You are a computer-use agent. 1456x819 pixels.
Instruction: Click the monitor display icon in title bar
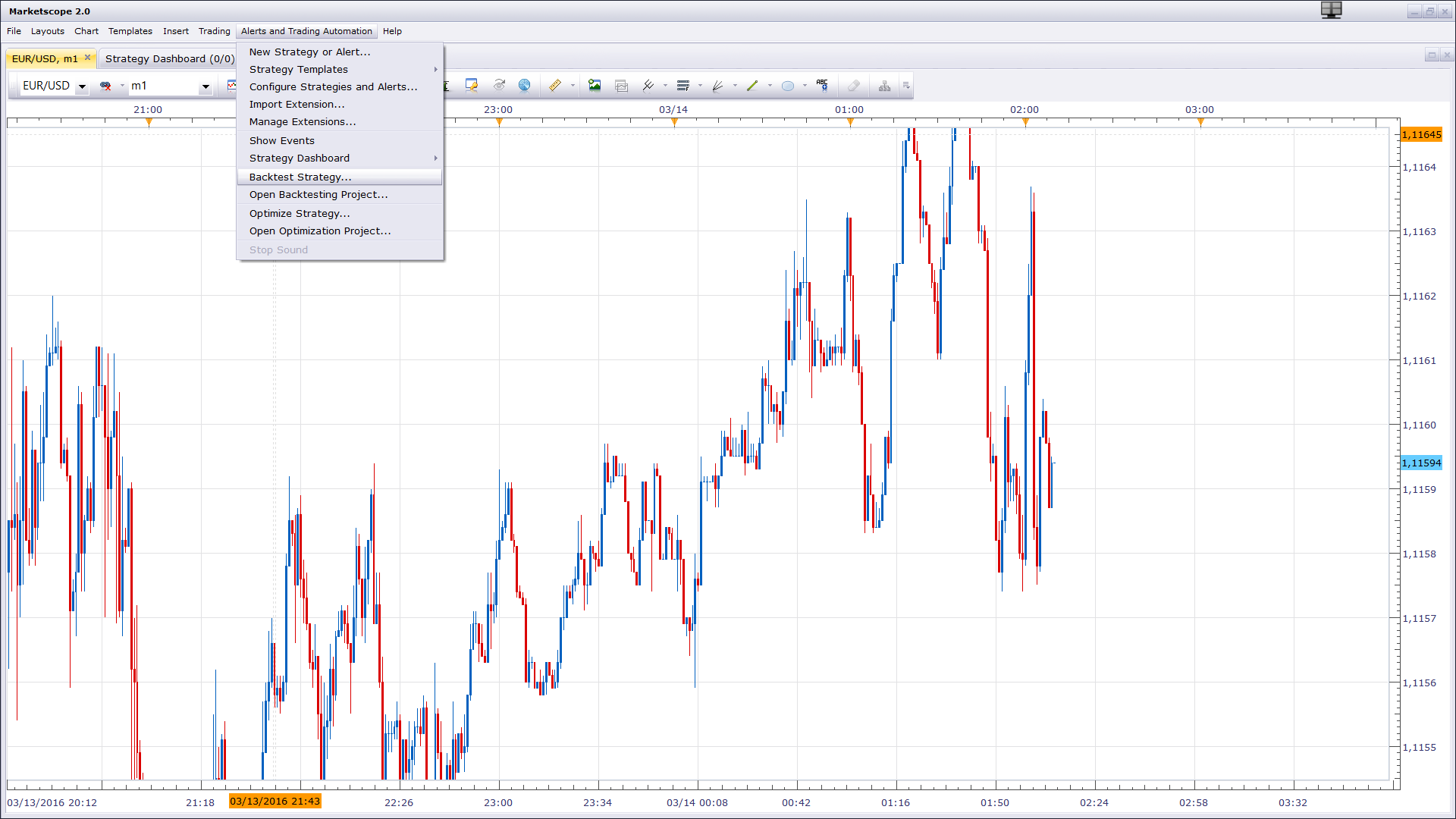[x=1331, y=11]
